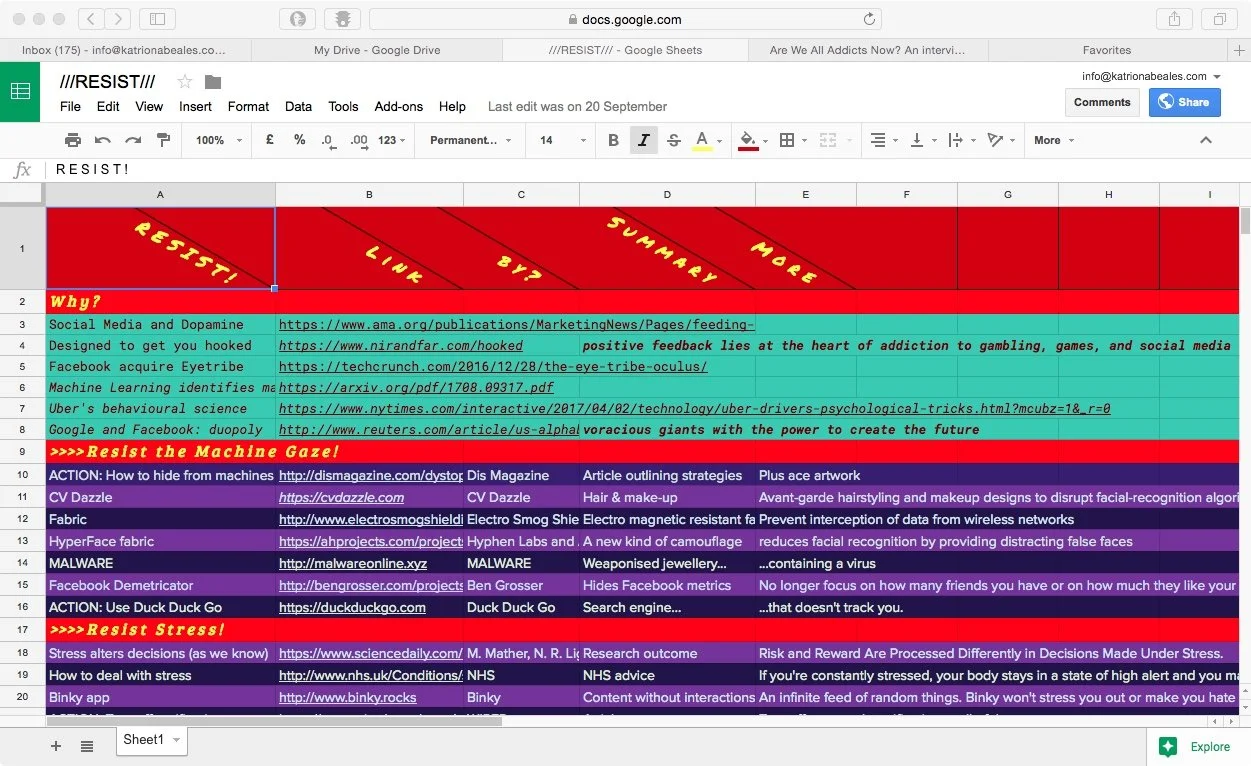Increase decimal places

tap(358, 140)
